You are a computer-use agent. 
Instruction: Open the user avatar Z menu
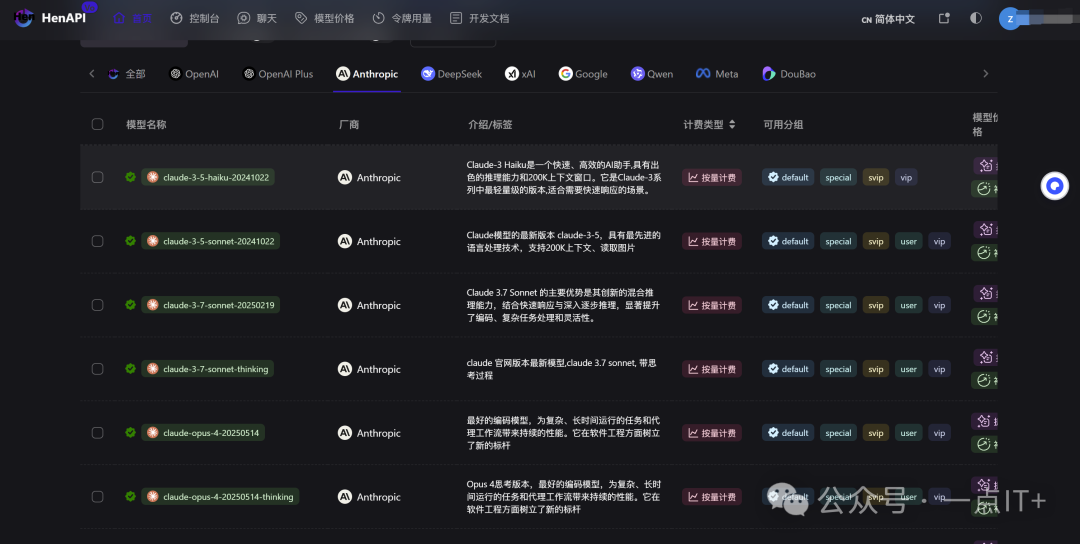[x=1010, y=19]
